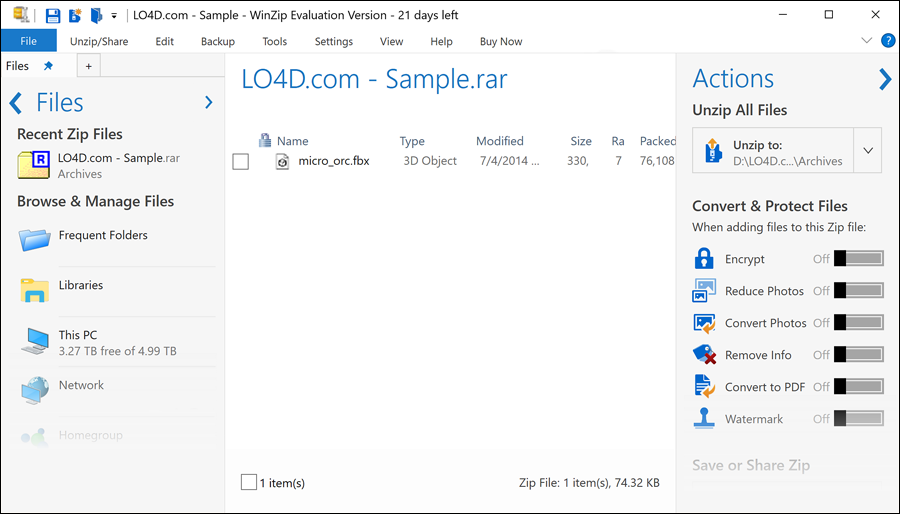Viewport: 900px width, 514px height.
Task: Select the micro_orc.fbx file name
Action: click(333, 161)
